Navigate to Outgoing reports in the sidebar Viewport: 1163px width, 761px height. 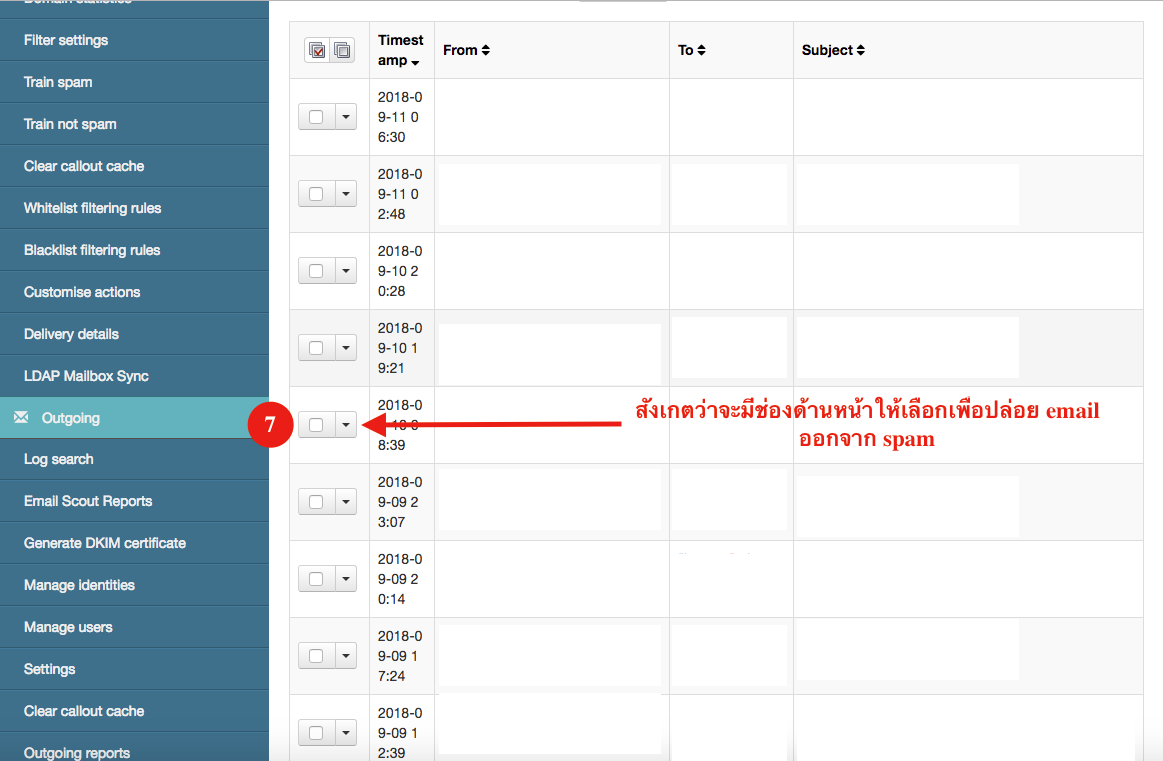[78, 752]
